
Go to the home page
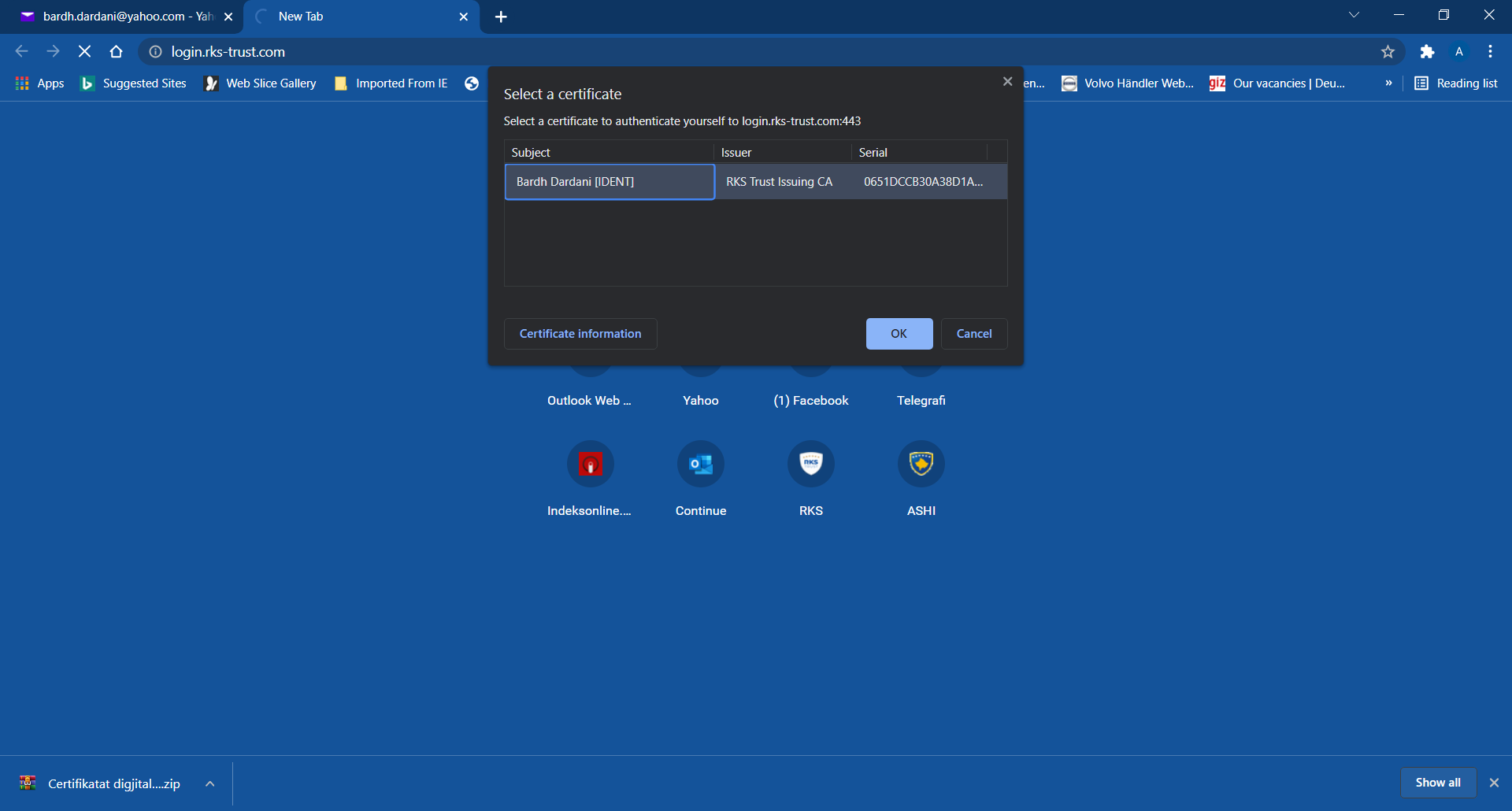click(117, 52)
